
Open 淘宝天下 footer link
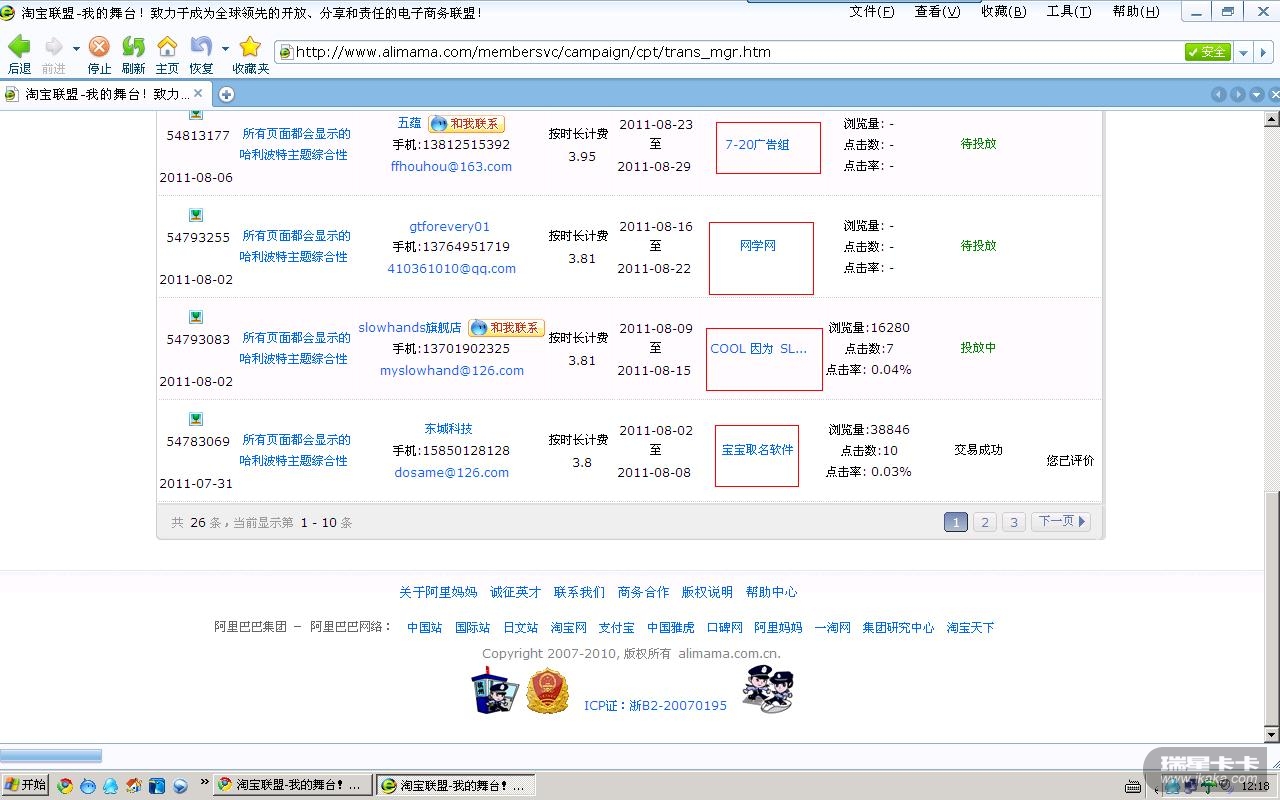(x=970, y=628)
